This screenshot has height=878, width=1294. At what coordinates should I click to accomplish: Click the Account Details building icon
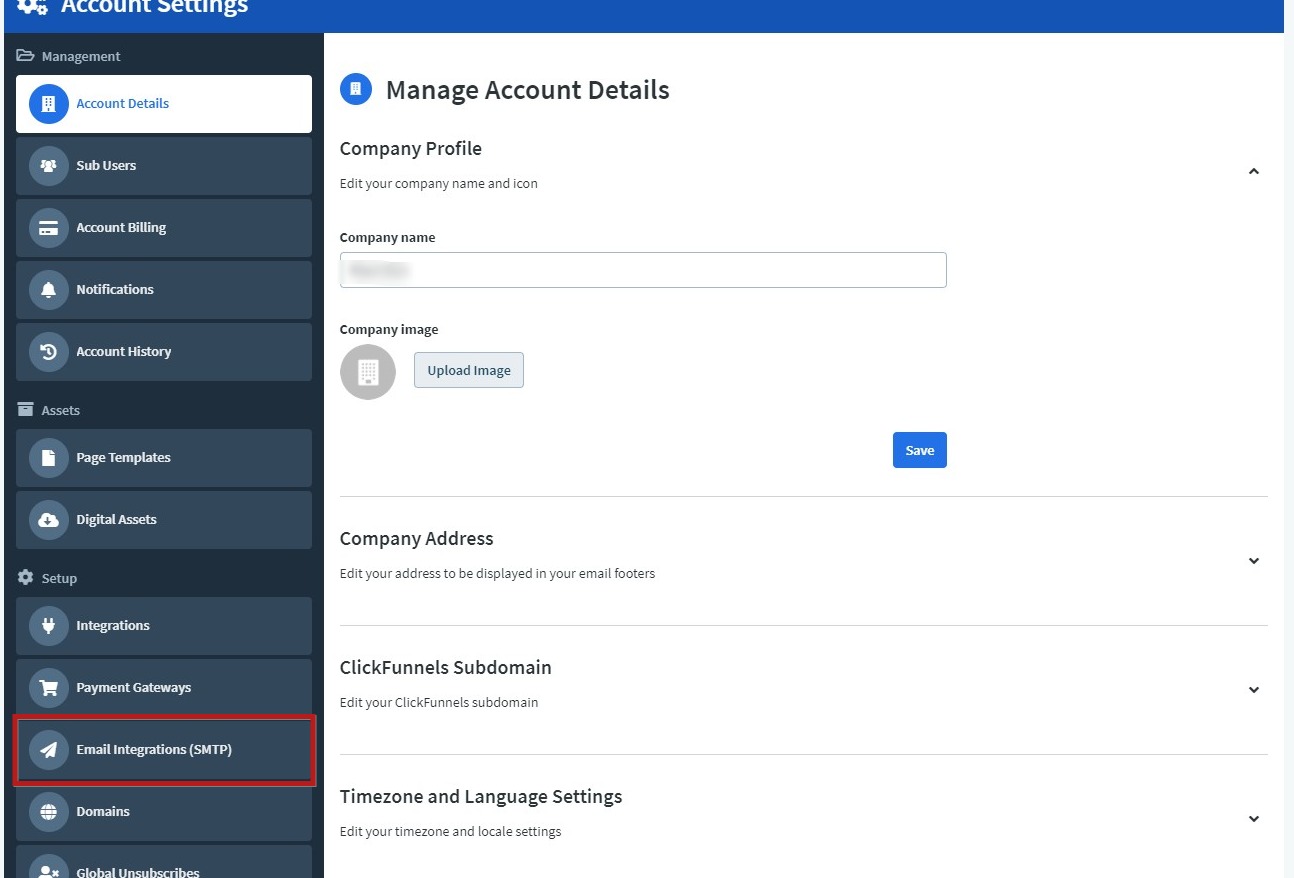click(x=48, y=104)
